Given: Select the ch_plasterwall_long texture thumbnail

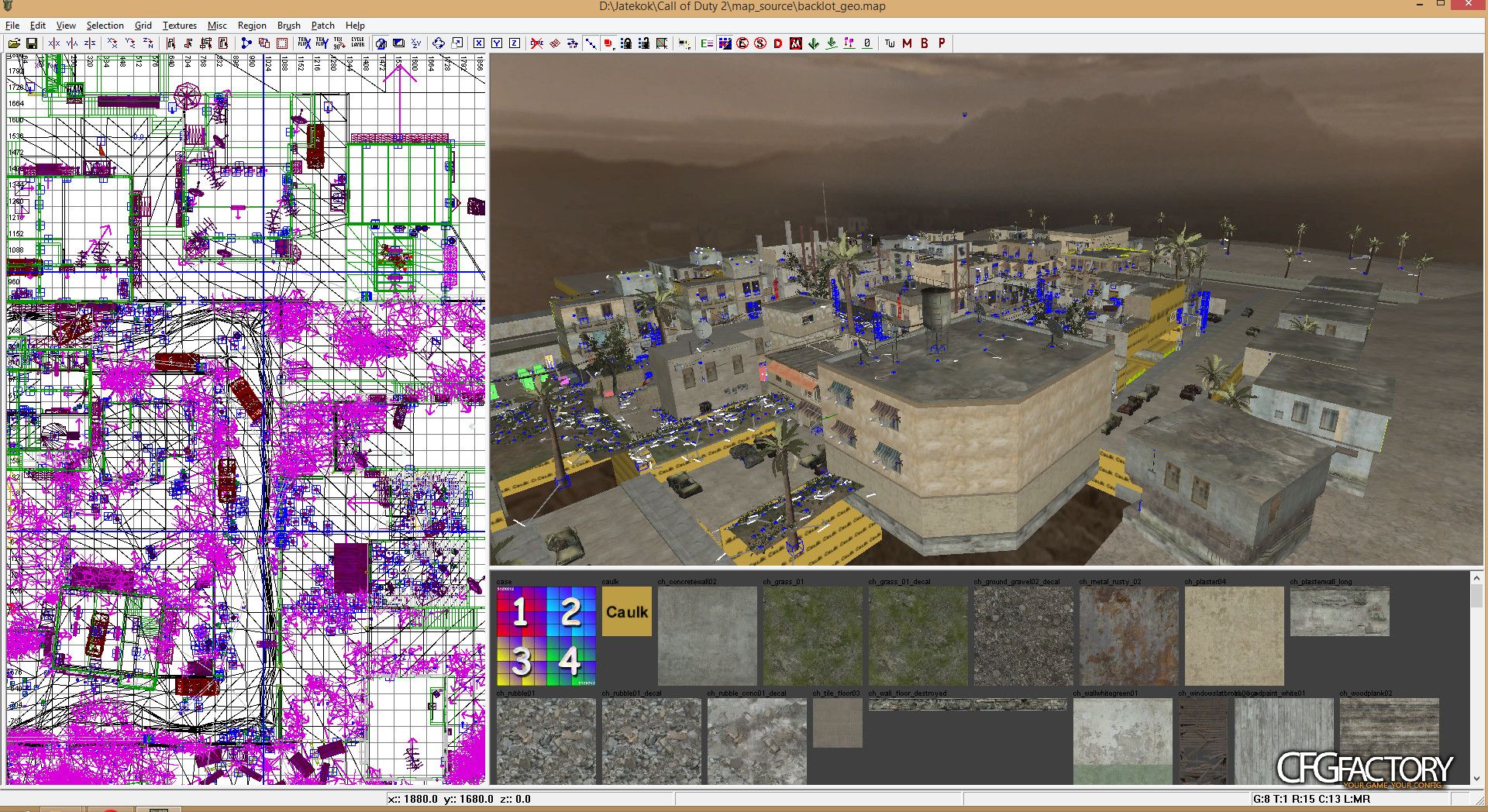Looking at the screenshot, I should point(1339,611).
